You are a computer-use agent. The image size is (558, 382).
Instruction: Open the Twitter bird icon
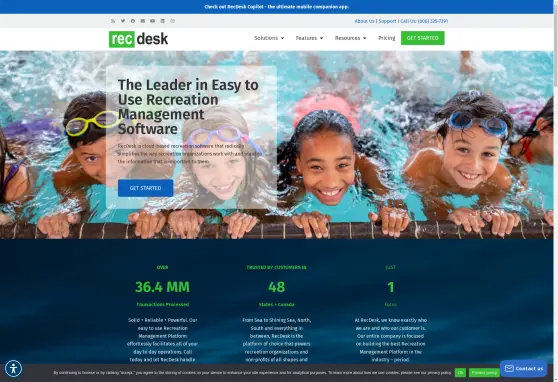point(123,21)
